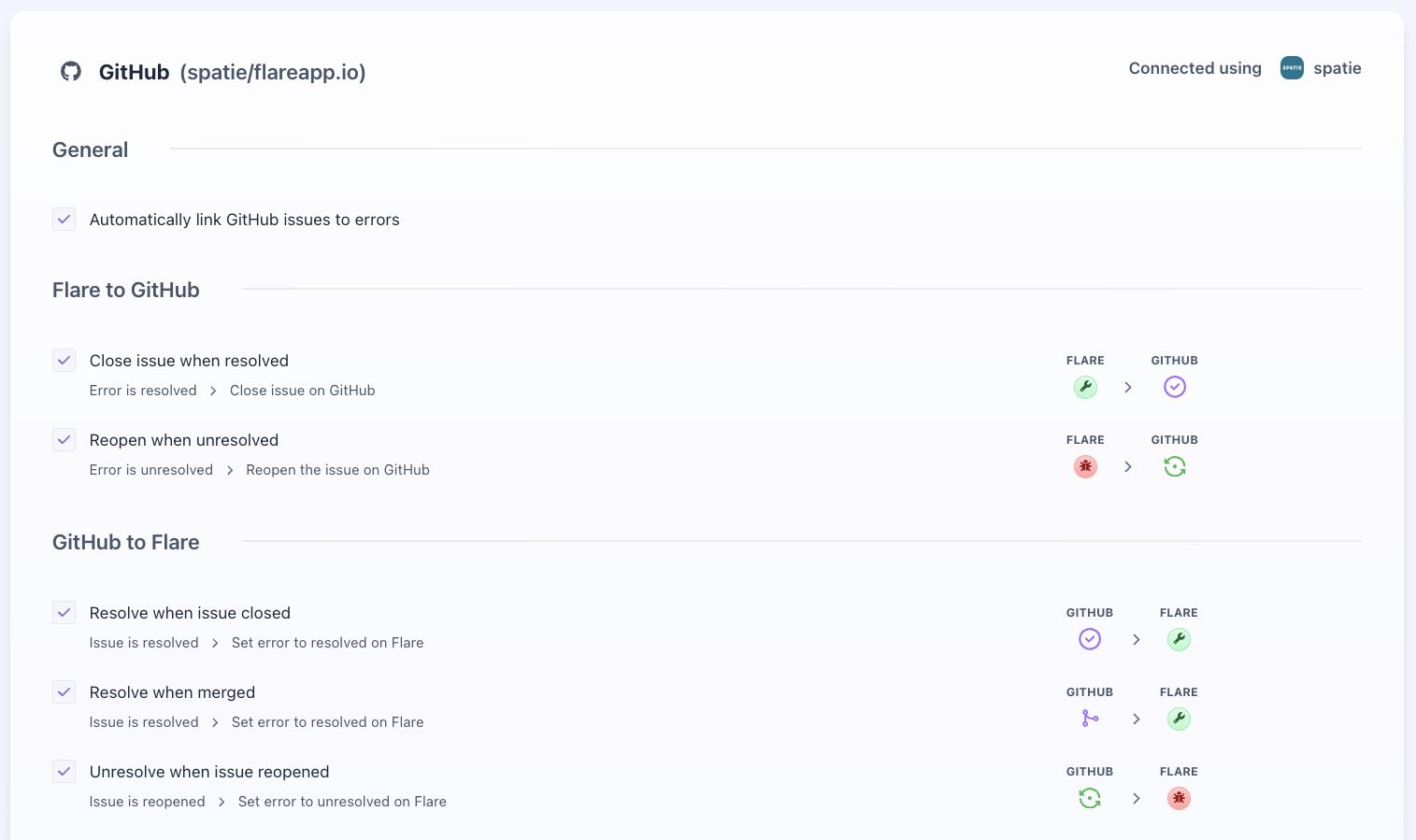Image resolution: width=1416 pixels, height=840 pixels.
Task: Click GitHub reopen icon in Unresolve when issue reopened row
Action: (1090, 798)
